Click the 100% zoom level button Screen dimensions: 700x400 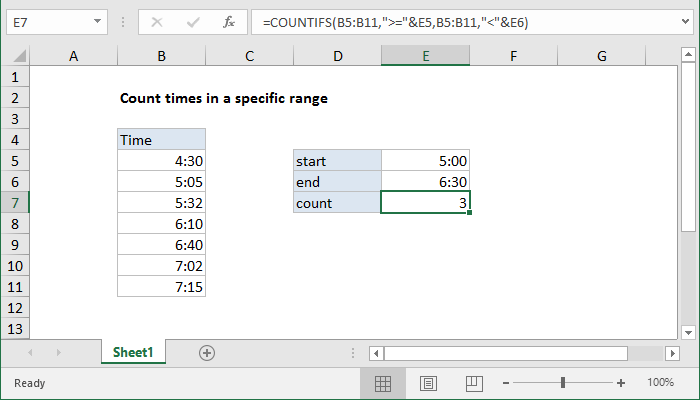click(x=660, y=383)
